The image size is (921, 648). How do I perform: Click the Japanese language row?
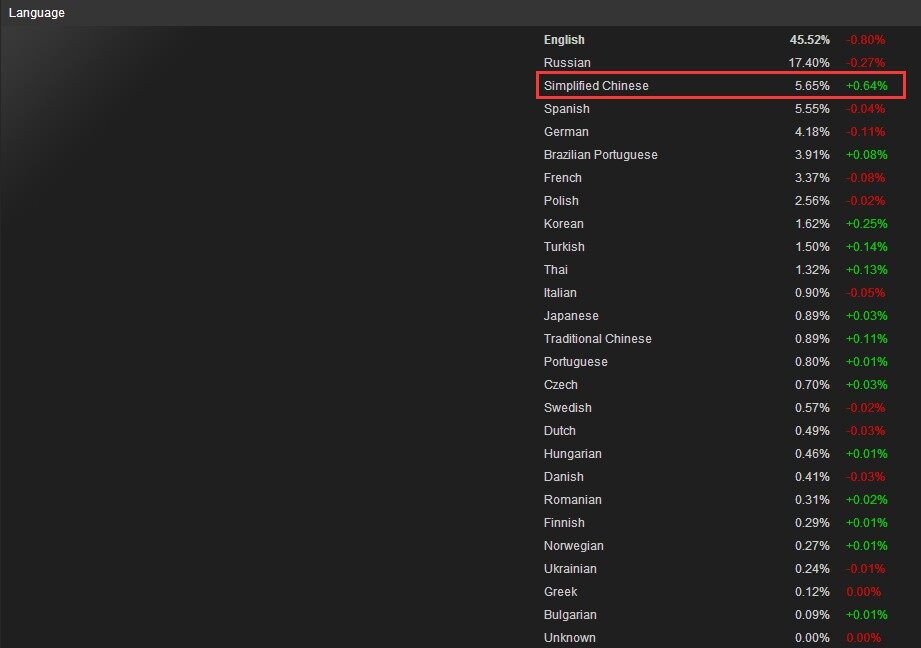click(714, 315)
